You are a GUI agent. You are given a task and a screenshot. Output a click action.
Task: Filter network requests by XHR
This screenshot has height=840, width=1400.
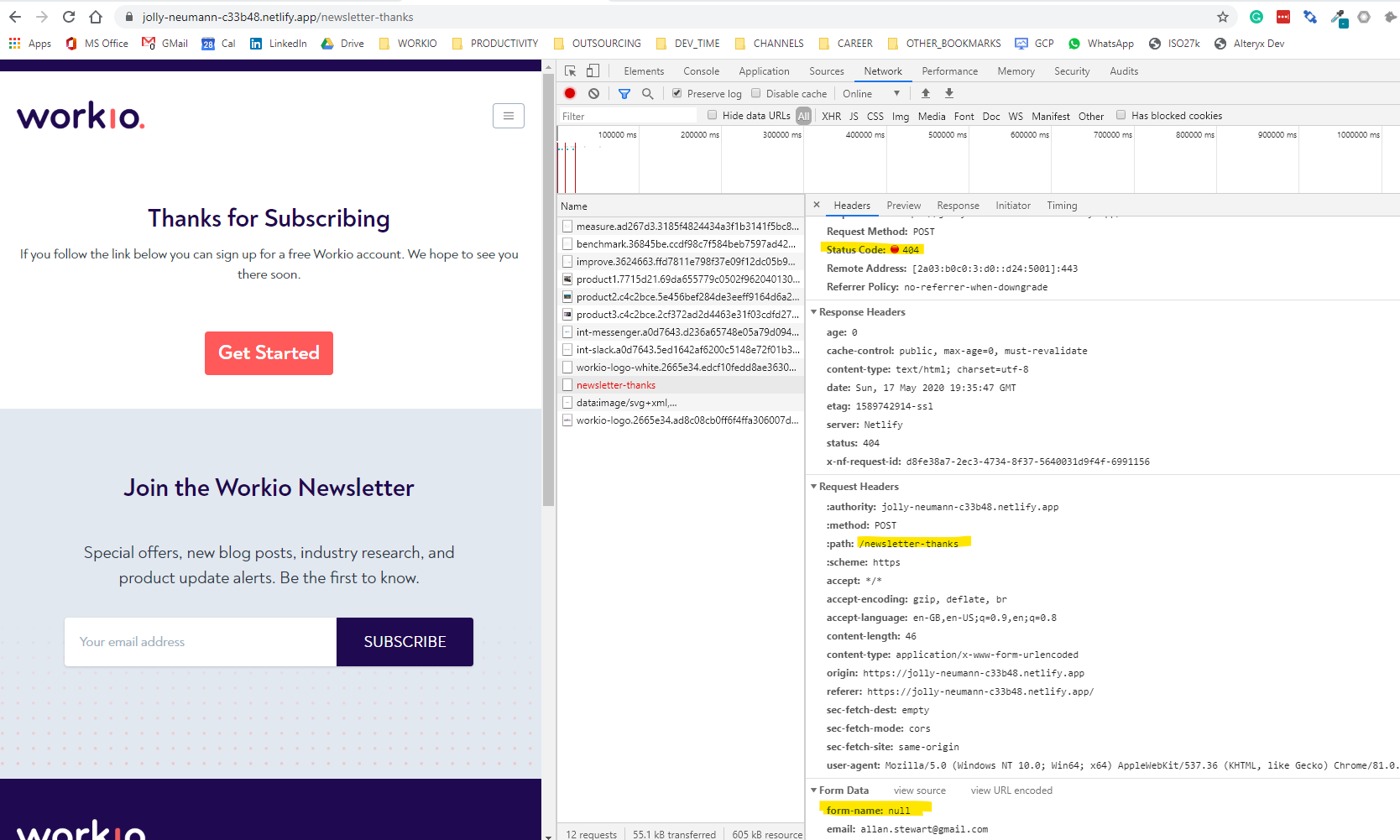pos(832,116)
